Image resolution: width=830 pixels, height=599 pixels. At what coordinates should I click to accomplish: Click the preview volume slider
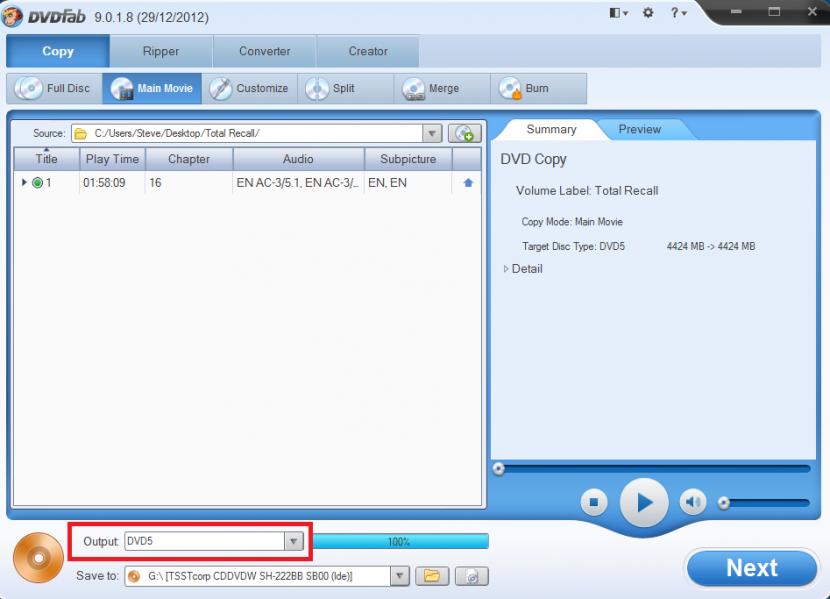[x=765, y=502]
